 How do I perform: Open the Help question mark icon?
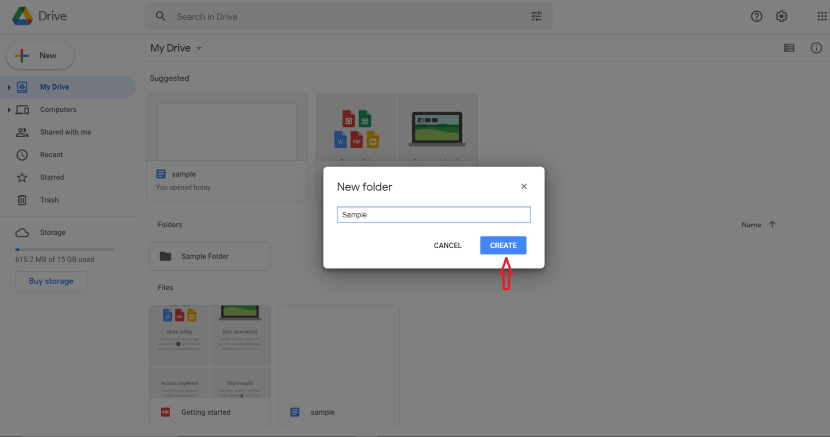[756, 16]
